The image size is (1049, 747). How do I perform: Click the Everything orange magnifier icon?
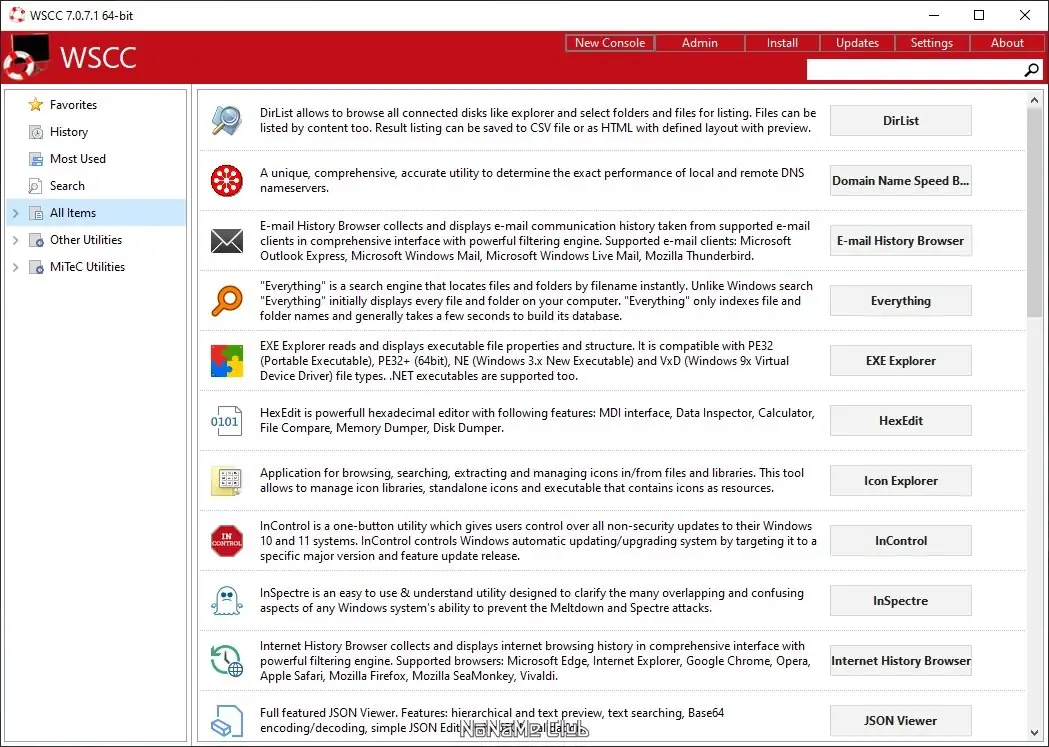coord(227,300)
